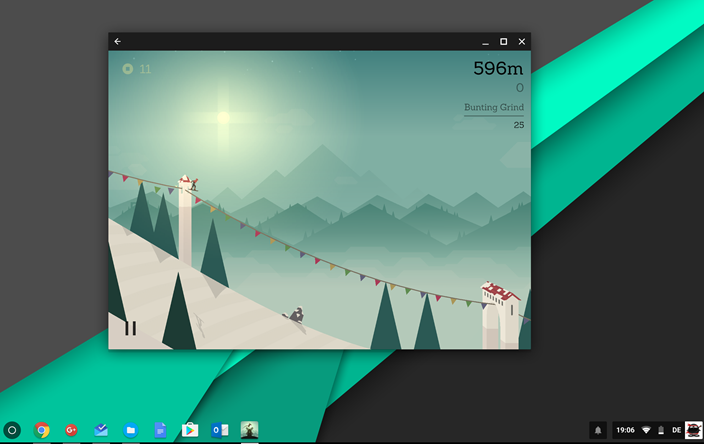Screen dimensions: 704x444
Task: Open the notifications bell
Action: 598,430
